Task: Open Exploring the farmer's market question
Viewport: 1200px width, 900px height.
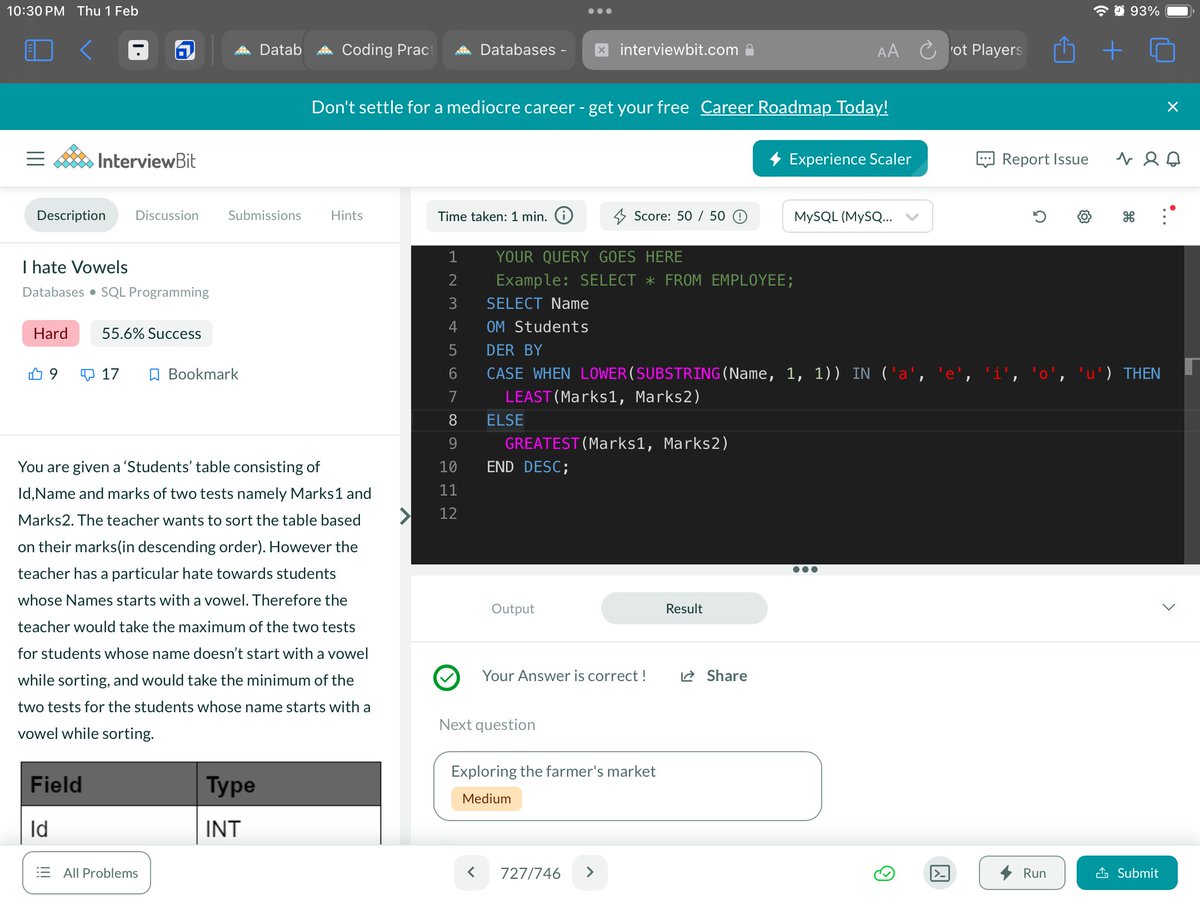Action: (x=627, y=786)
